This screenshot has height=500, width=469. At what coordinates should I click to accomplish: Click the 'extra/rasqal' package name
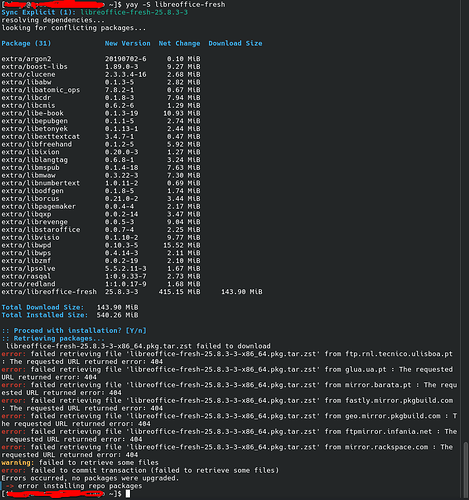coord(26,276)
